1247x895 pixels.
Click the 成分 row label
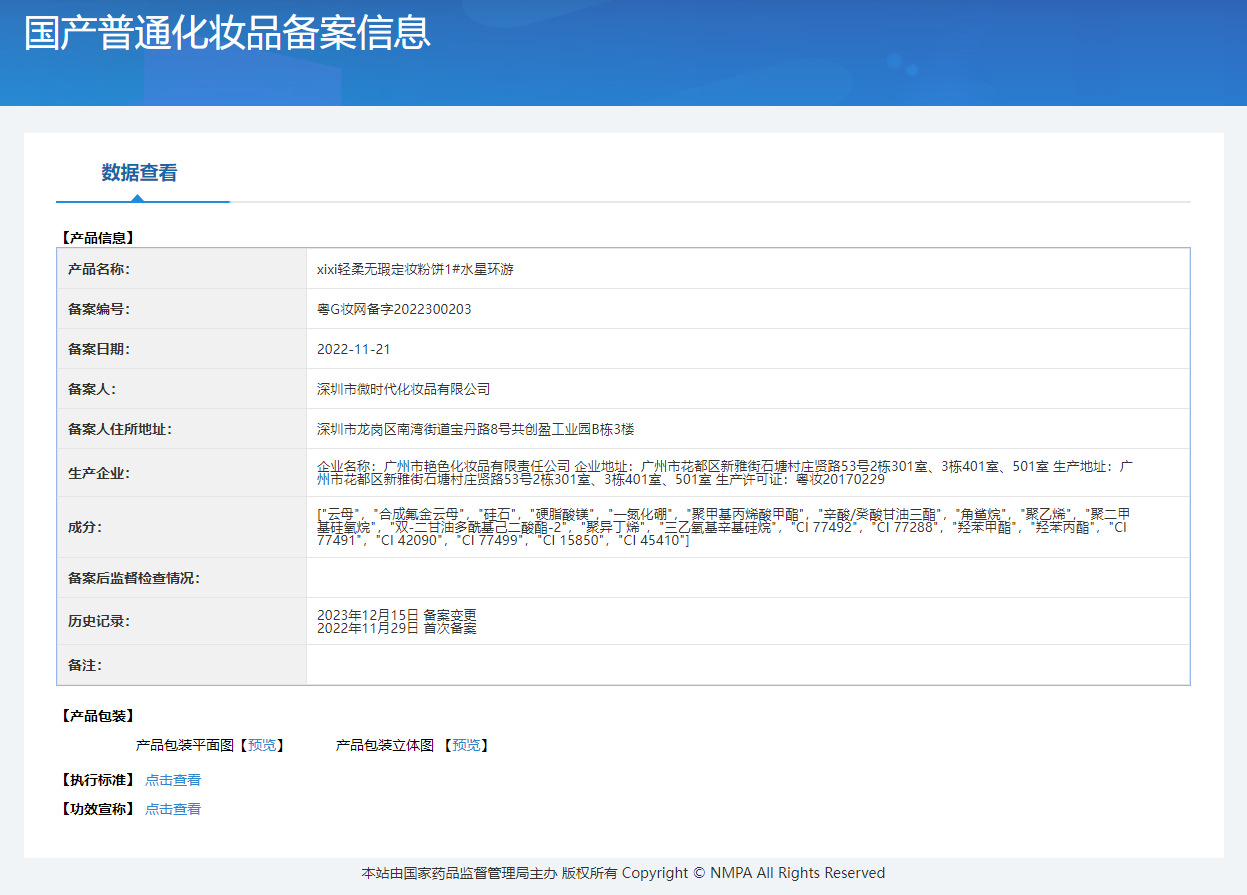pyautogui.click(x=85, y=527)
